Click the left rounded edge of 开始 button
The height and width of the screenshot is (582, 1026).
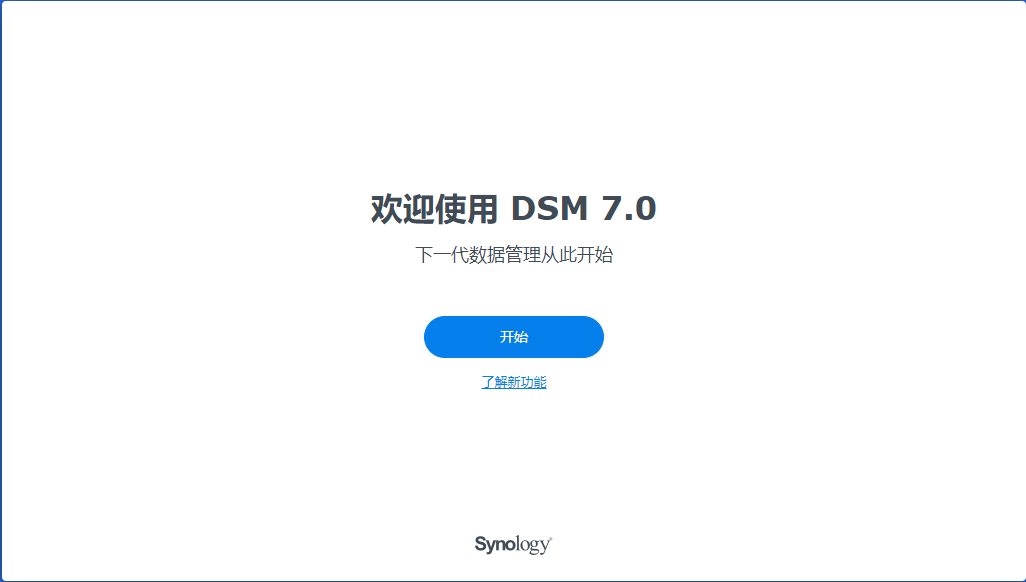click(x=434, y=336)
